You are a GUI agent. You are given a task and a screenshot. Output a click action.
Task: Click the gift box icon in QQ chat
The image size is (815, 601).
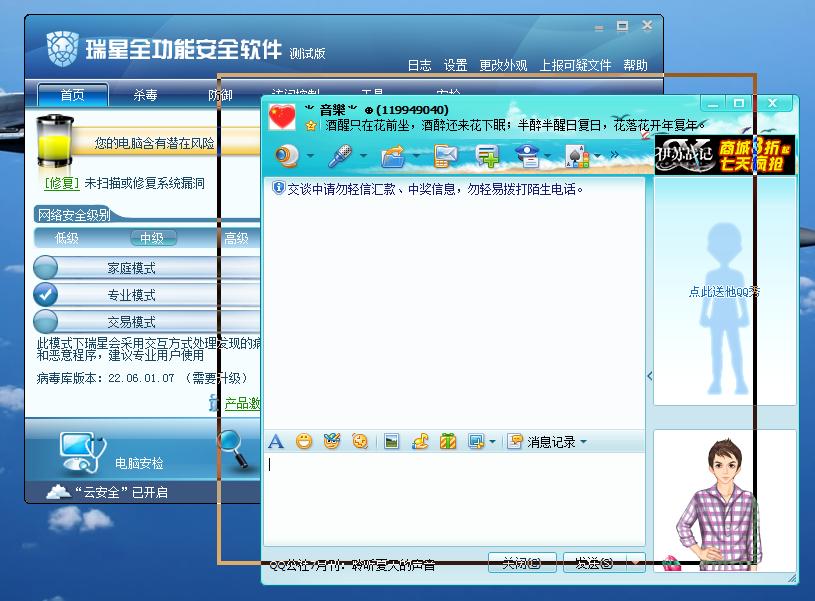tap(448, 441)
